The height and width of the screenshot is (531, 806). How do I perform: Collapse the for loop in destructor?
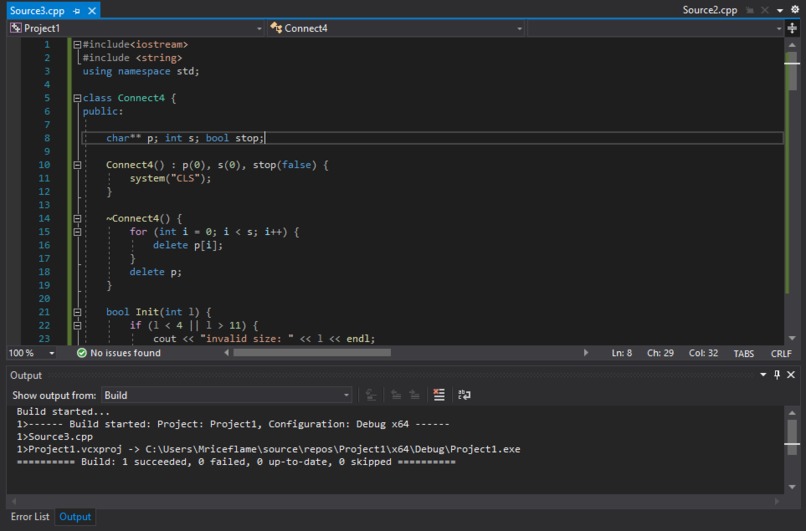(77, 231)
